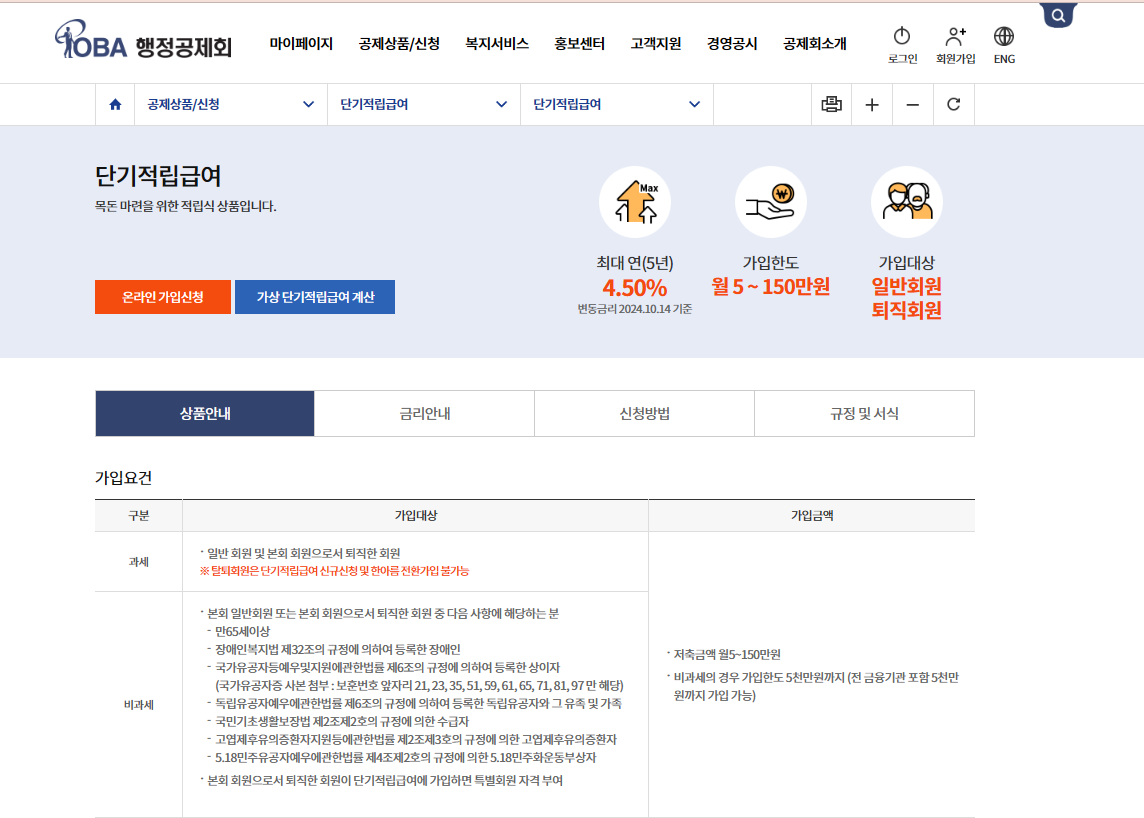Switch language with the ENG globe icon
This screenshot has height=818, width=1144.
click(x=1004, y=36)
